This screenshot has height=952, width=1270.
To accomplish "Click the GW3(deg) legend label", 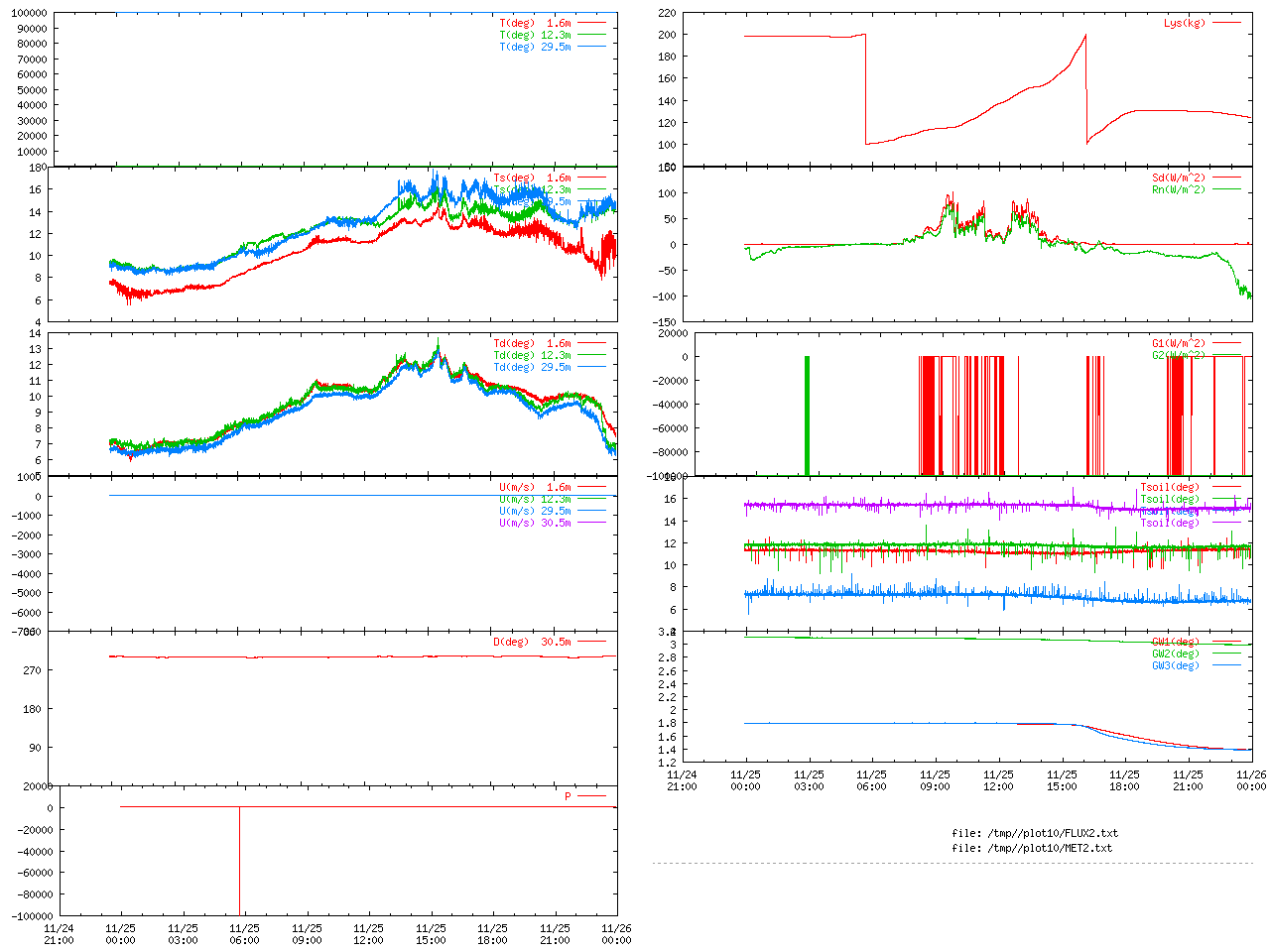I will click(x=1175, y=665).
